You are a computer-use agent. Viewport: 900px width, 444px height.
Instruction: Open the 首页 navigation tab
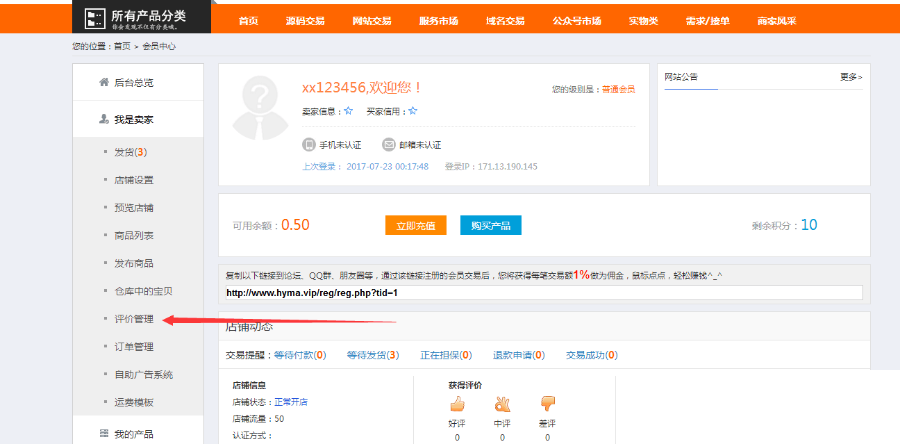pos(249,21)
